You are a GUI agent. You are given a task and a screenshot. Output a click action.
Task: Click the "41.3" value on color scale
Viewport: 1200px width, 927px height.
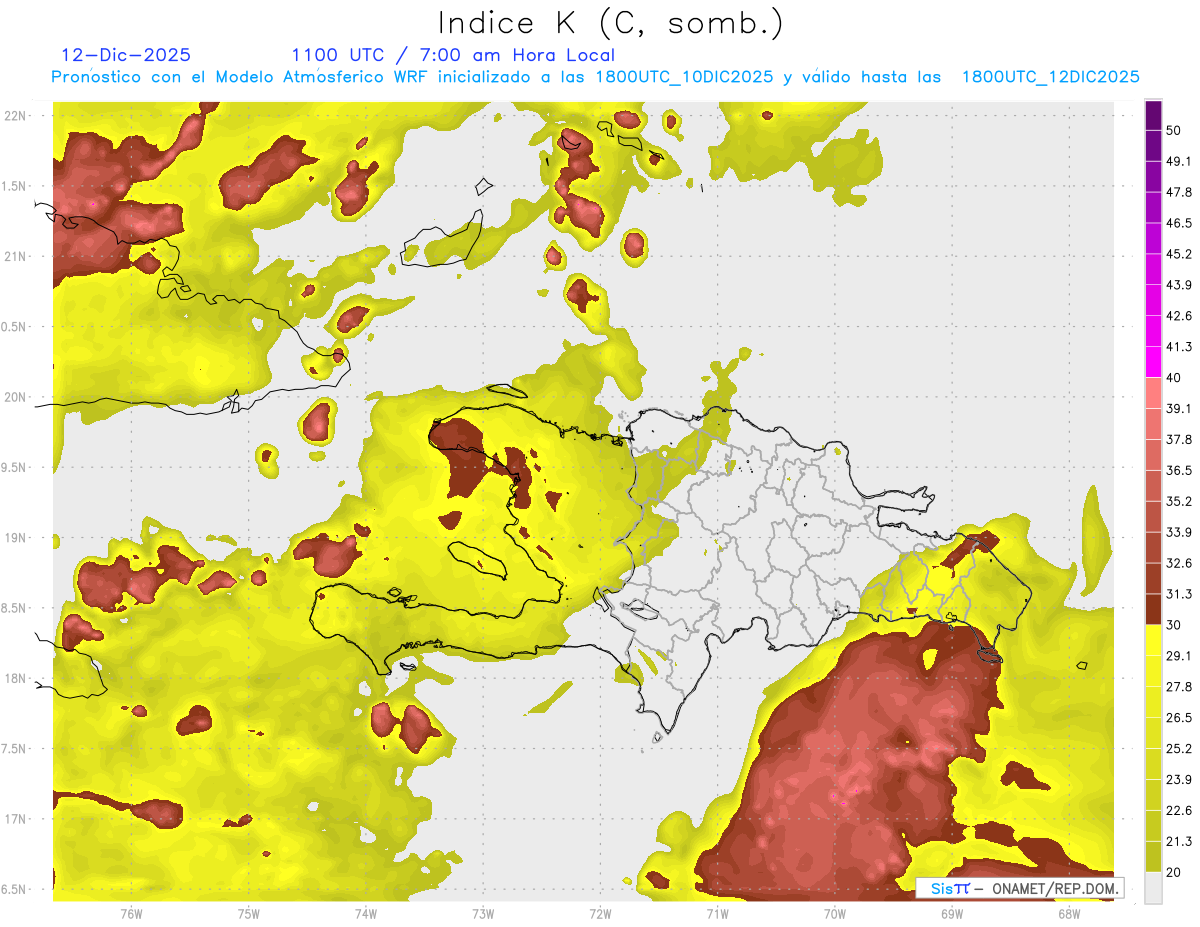[x=1179, y=347]
